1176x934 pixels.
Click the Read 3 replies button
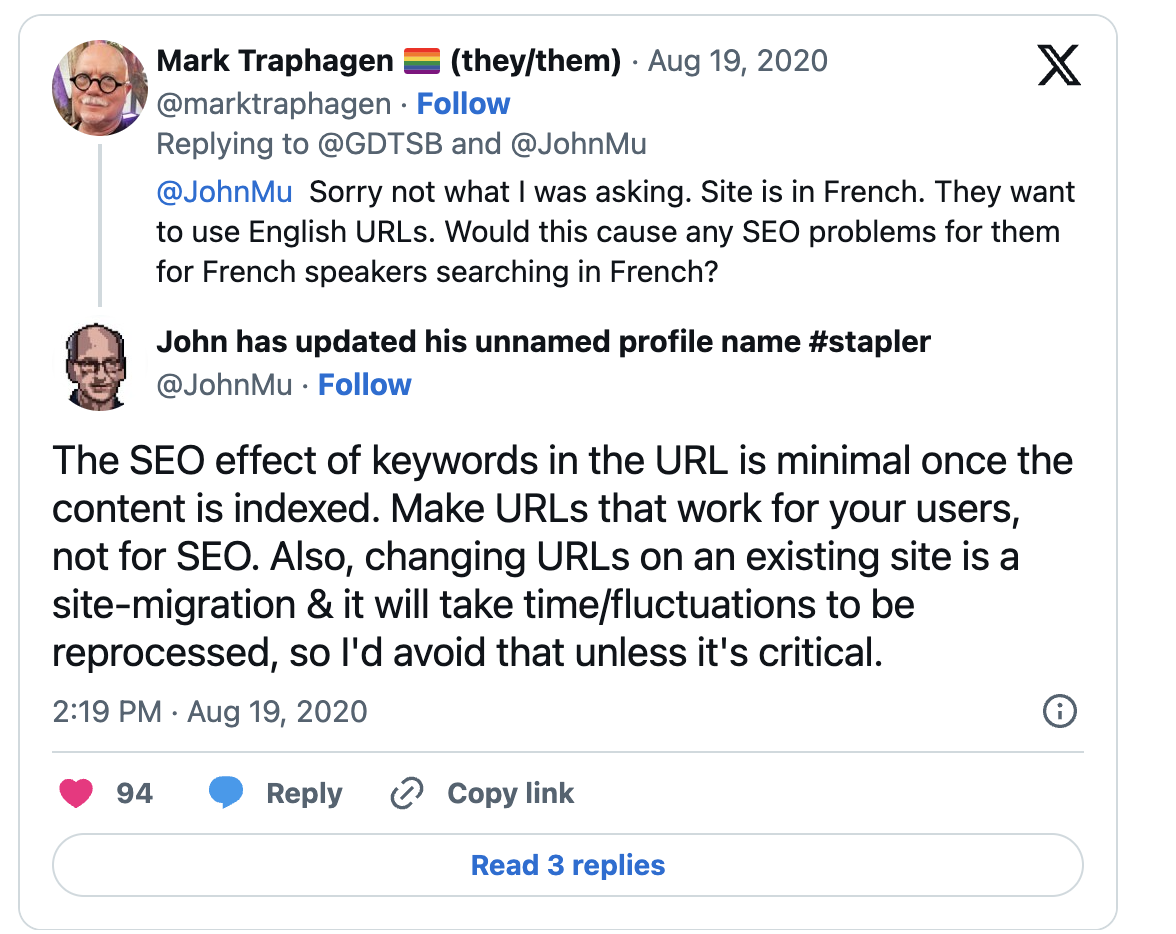coord(568,865)
